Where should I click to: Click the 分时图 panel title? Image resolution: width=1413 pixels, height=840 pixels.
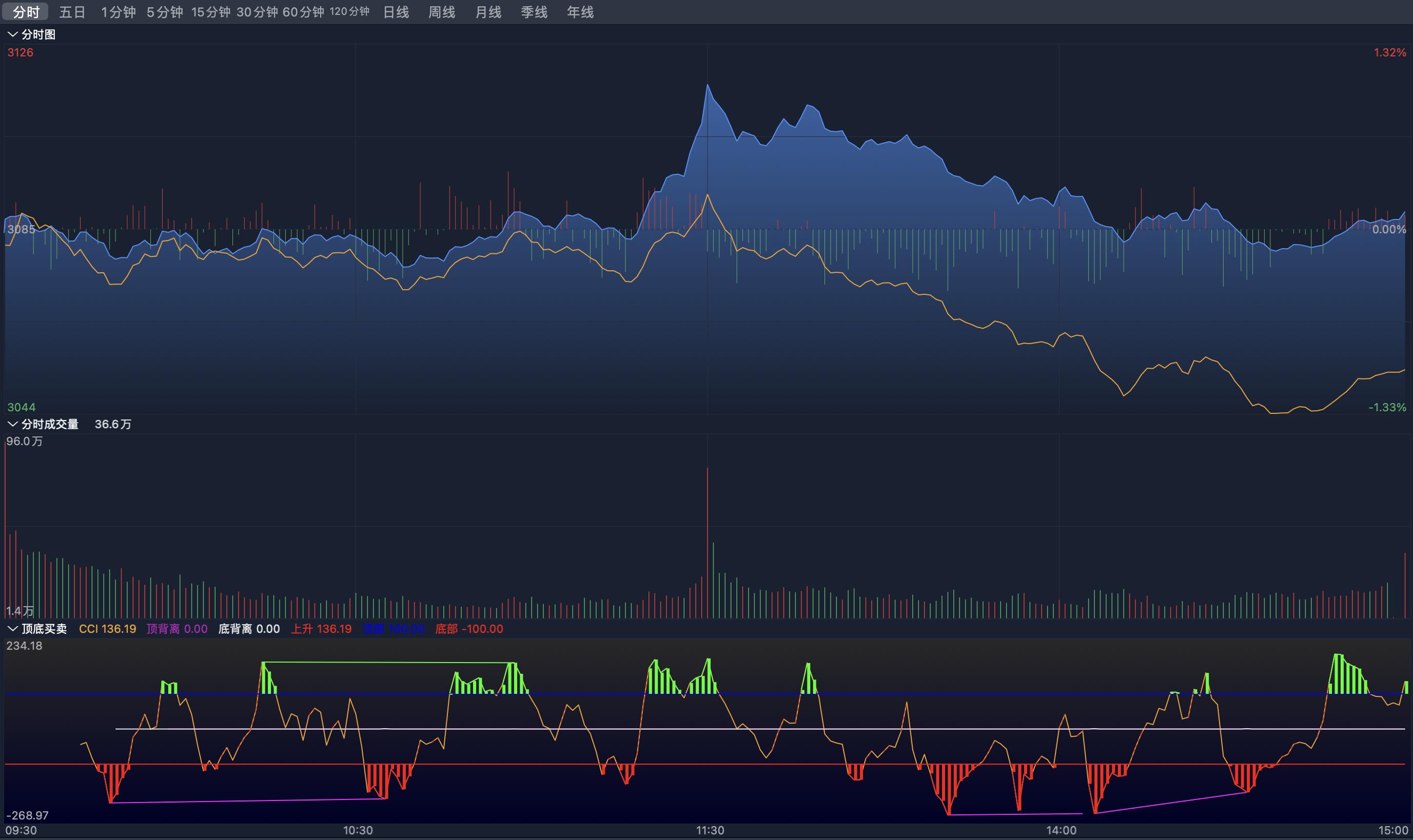click(x=38, y=34)
